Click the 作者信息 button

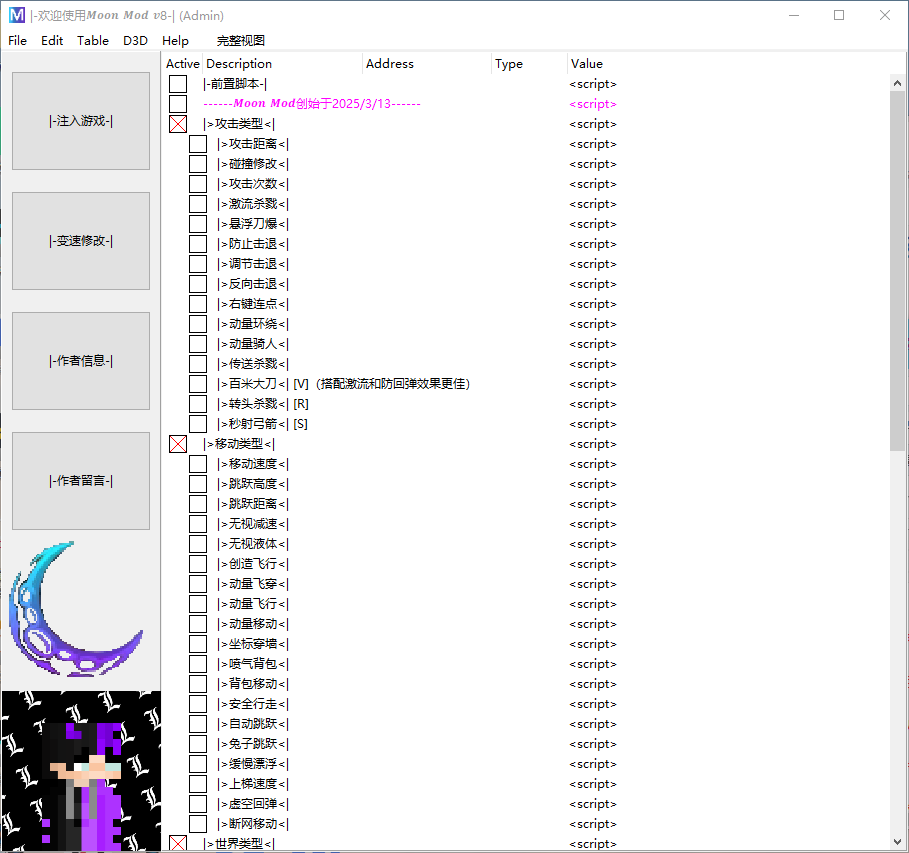(80, 360)
